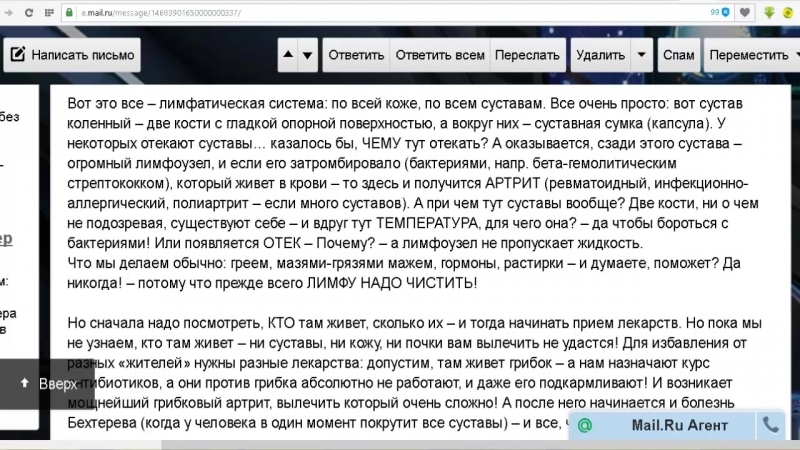Screen dimensions: 800x450
Task: Mark the message as Спам
Action: pos(679,55)
